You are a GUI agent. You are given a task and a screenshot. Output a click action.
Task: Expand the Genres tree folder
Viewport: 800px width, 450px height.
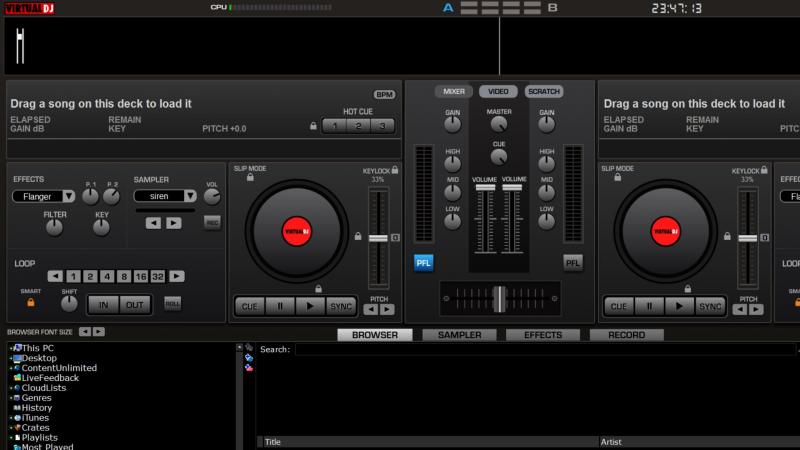point(11,398)
